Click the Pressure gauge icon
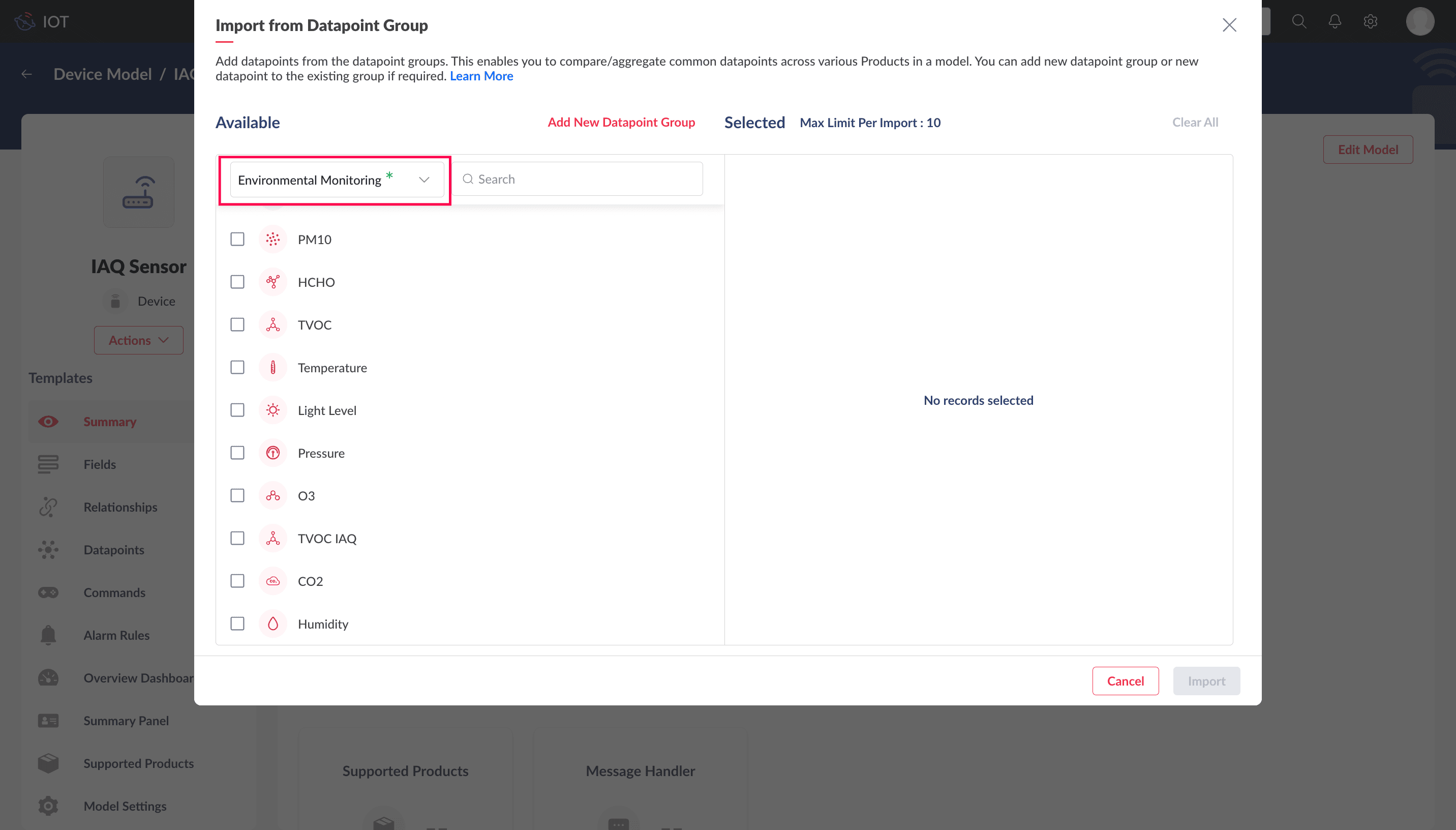 (x=273, y=453)
